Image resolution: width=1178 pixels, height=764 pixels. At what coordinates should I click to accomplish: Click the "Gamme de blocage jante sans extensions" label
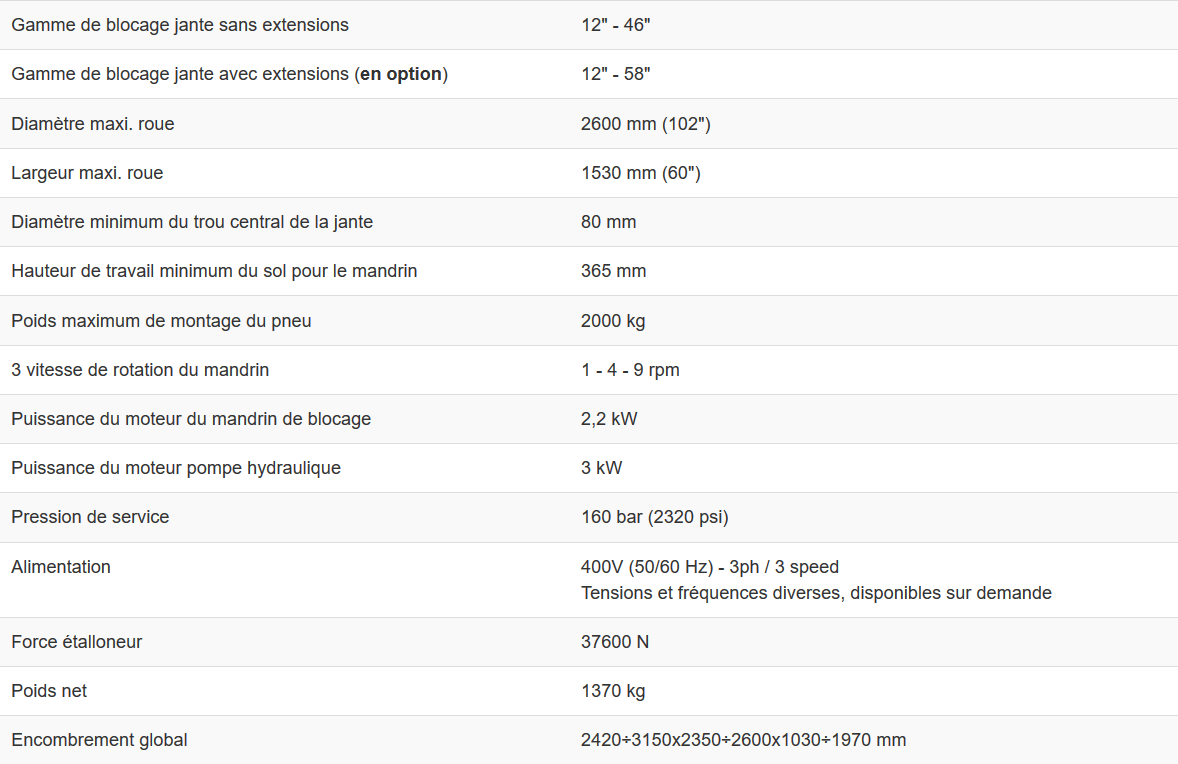[x=180, y=25]
